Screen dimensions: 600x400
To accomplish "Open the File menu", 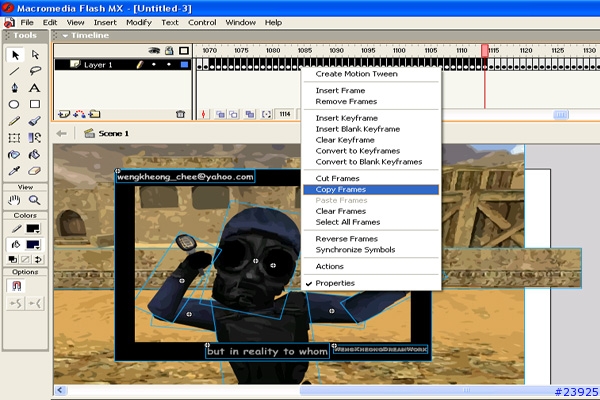I will (27, 23).
